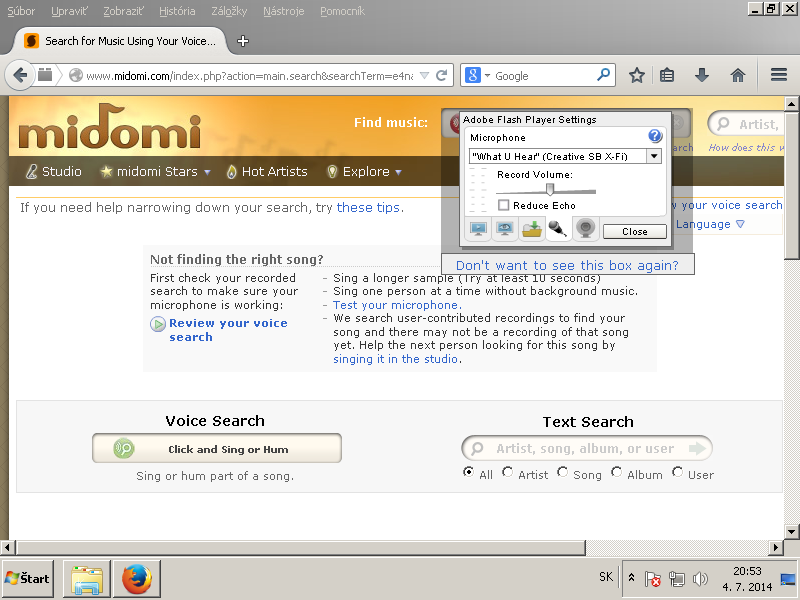Open the volume speaker tray icon
800x600 pixels.
[x=700, y=579]
